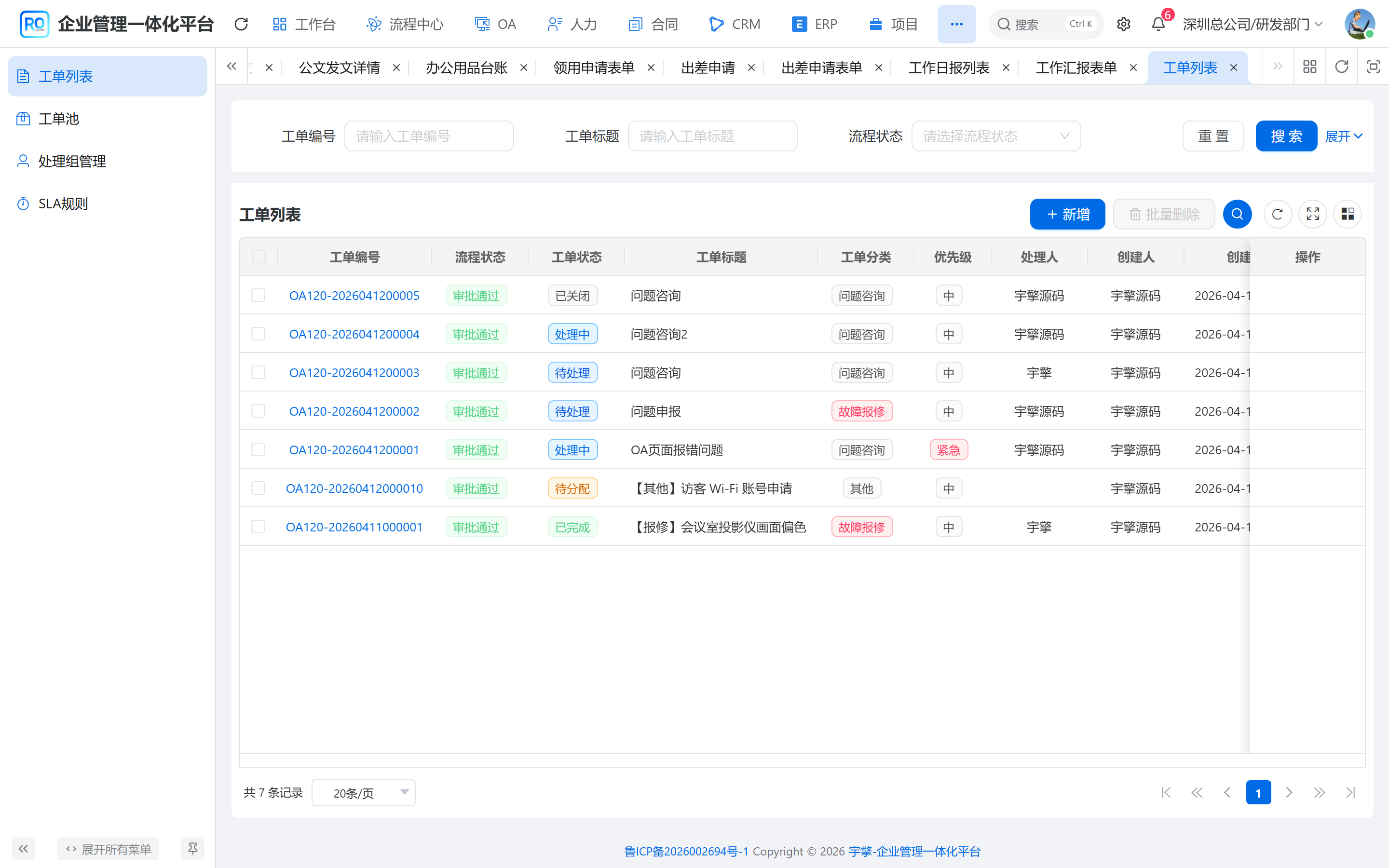Open the 流程状态 dropdown
The height and width of the screenshot is (868, 1389).
[x=996, y=136]
